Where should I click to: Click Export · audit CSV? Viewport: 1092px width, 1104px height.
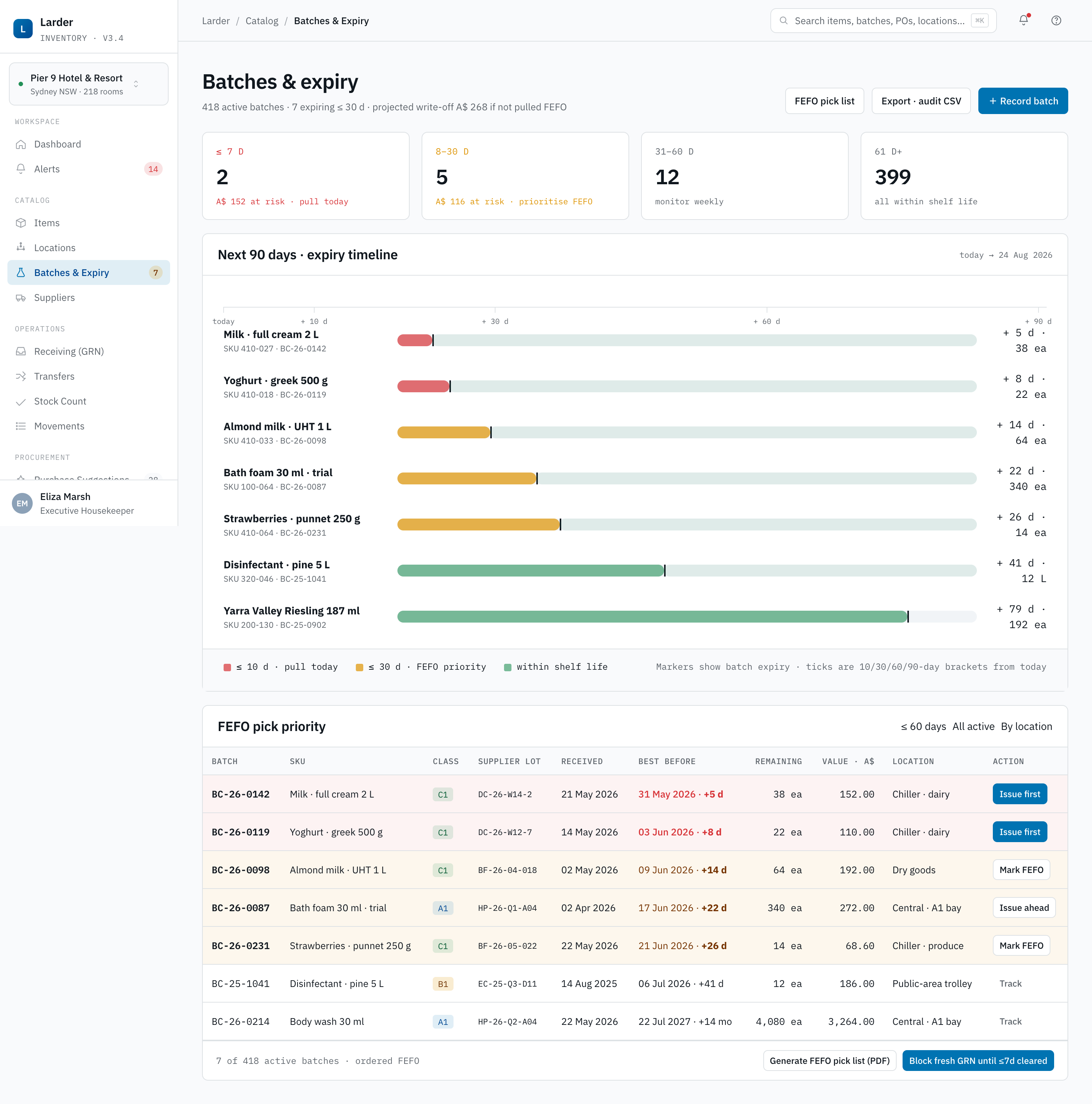pos(920,101)
